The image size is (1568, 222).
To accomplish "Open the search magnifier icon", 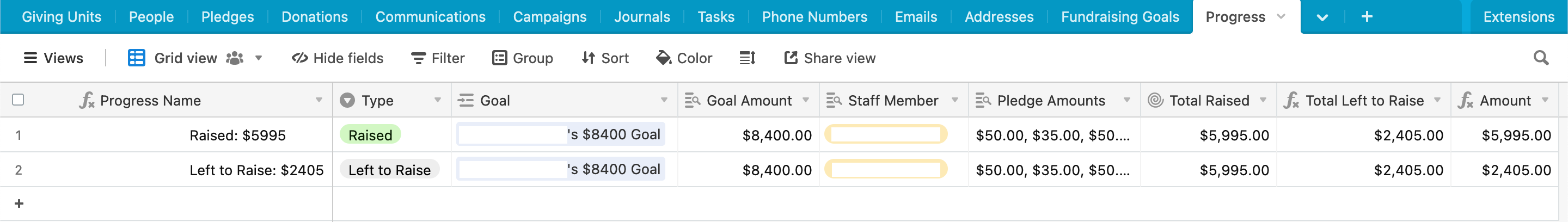I will (x=1541, y=58).
